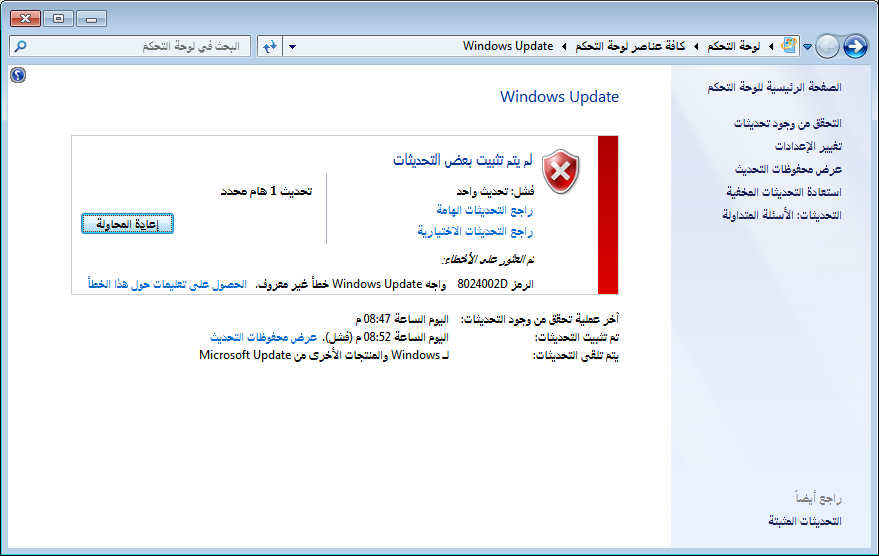Click the greyed-out Forward navigation button

(828, 46)
